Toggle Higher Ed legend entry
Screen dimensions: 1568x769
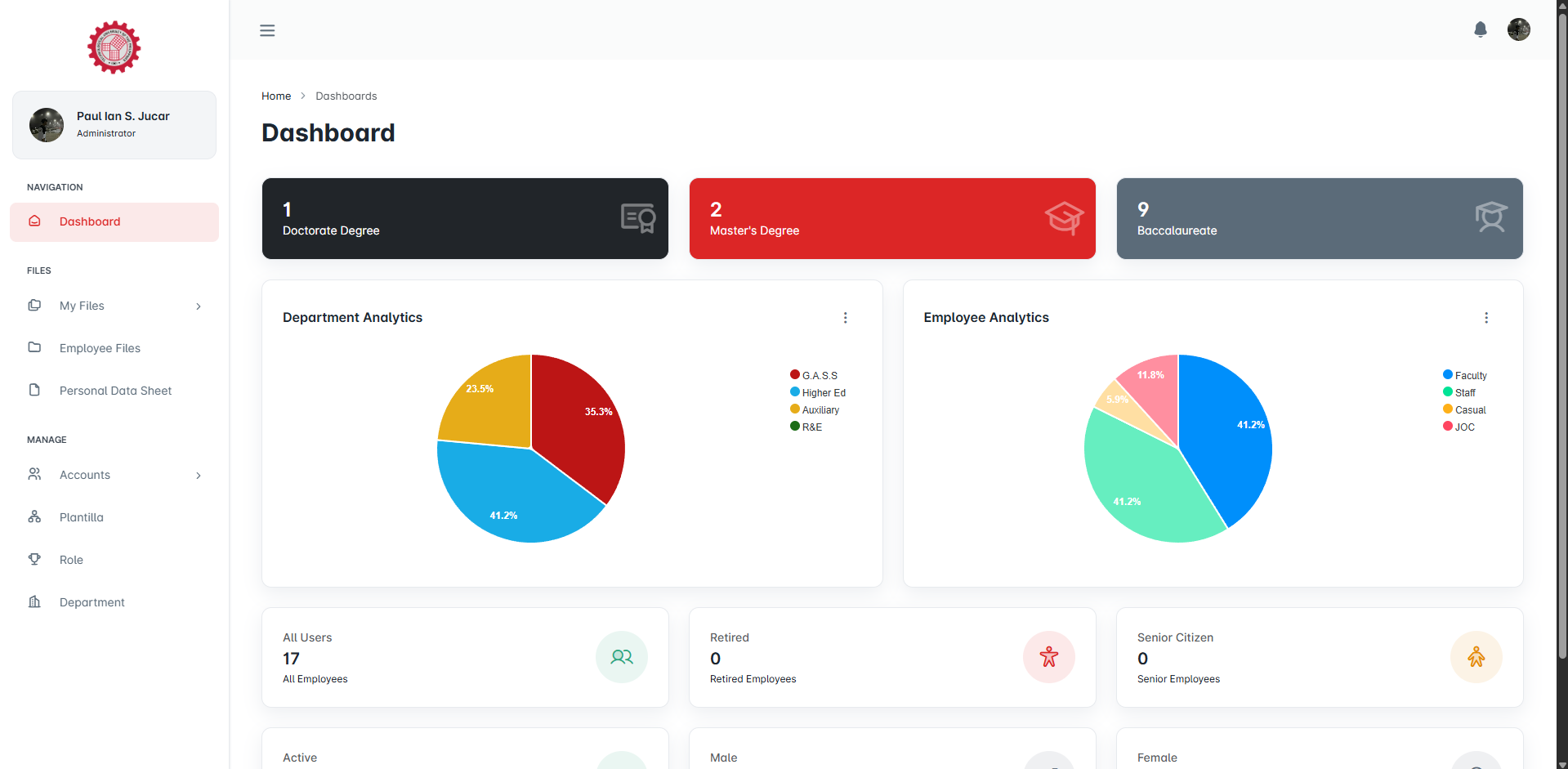[x=818, y=392]
